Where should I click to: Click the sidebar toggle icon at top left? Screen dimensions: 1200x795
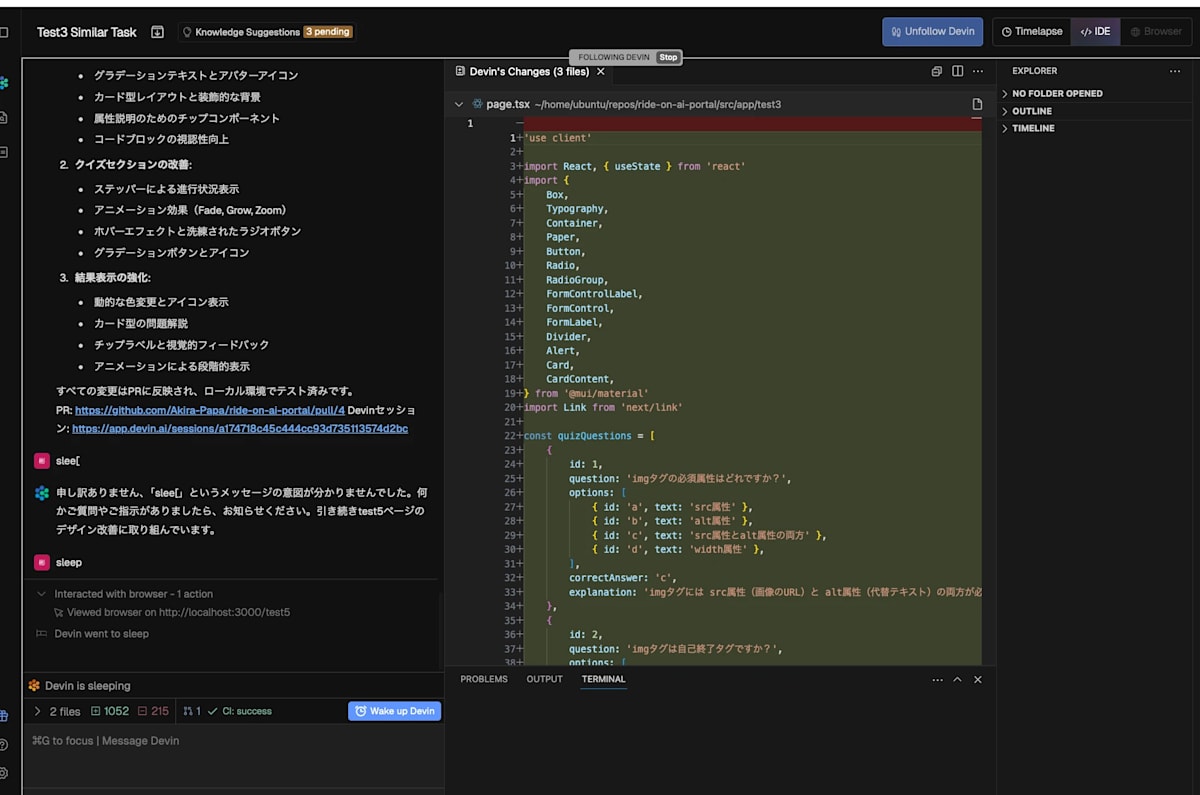click(4, 32)
